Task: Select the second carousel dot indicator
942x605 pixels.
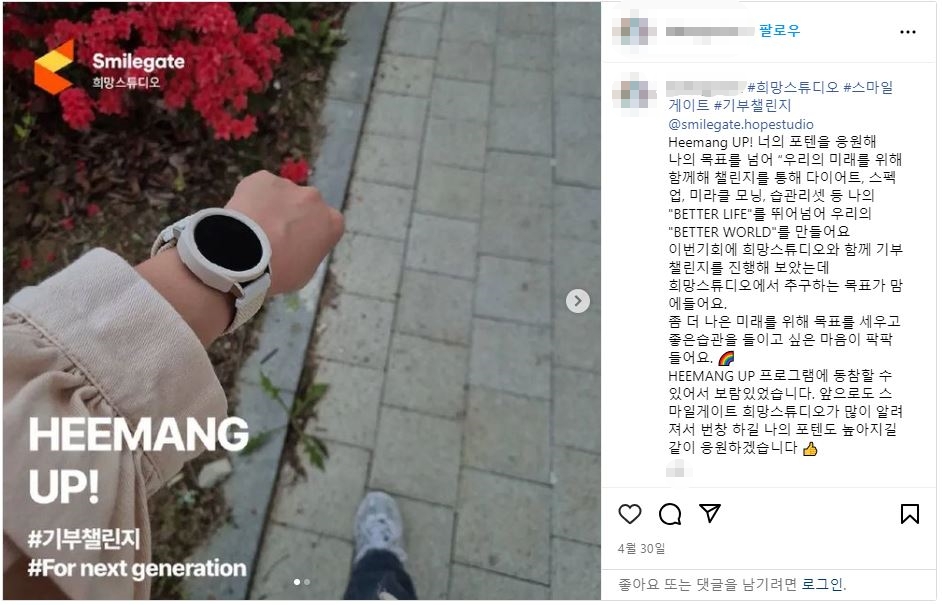Action: coord(307,582)
